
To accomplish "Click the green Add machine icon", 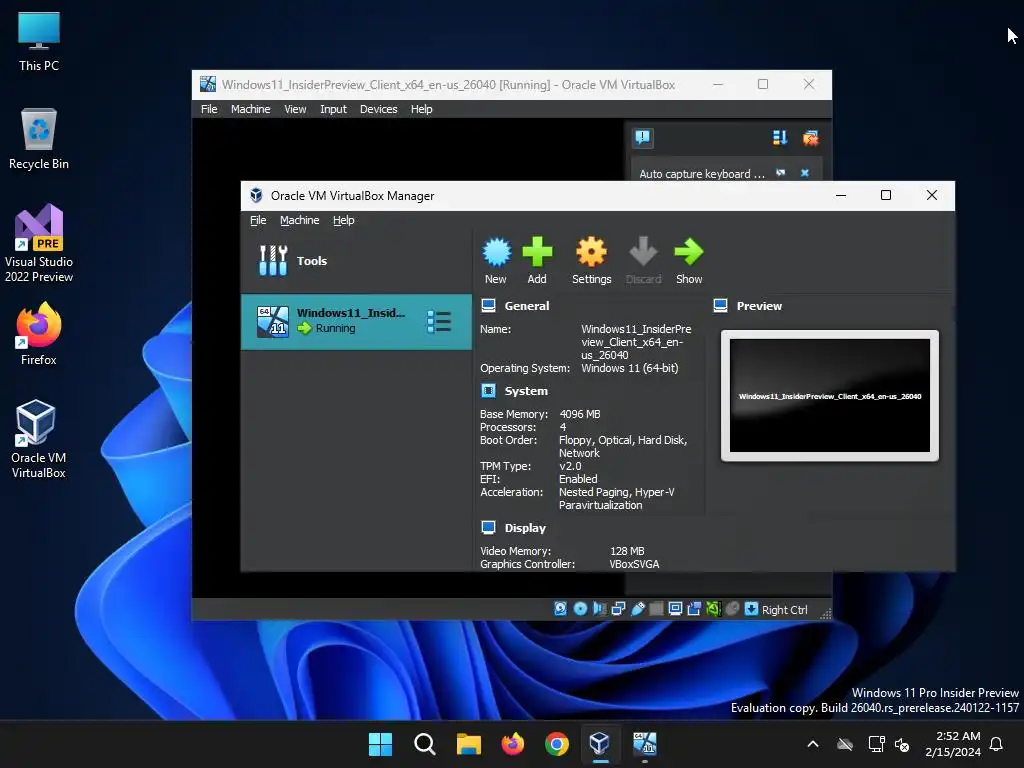I will pyautogui.click(x=537, y=252).
